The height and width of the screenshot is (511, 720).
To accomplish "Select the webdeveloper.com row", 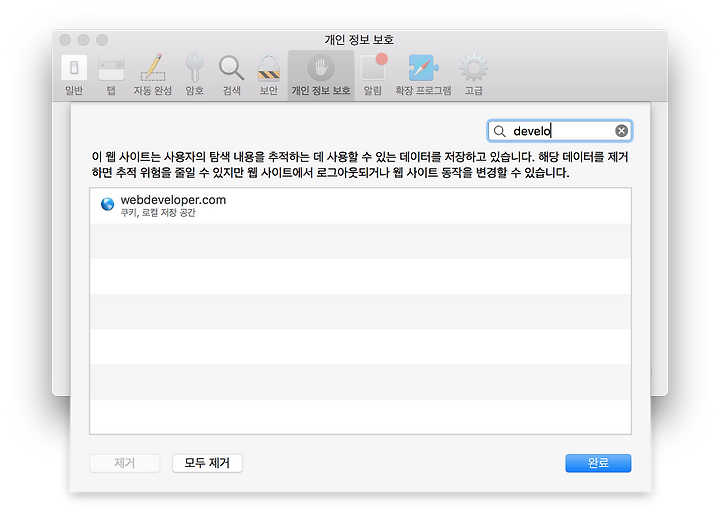I will click(360, 206).
